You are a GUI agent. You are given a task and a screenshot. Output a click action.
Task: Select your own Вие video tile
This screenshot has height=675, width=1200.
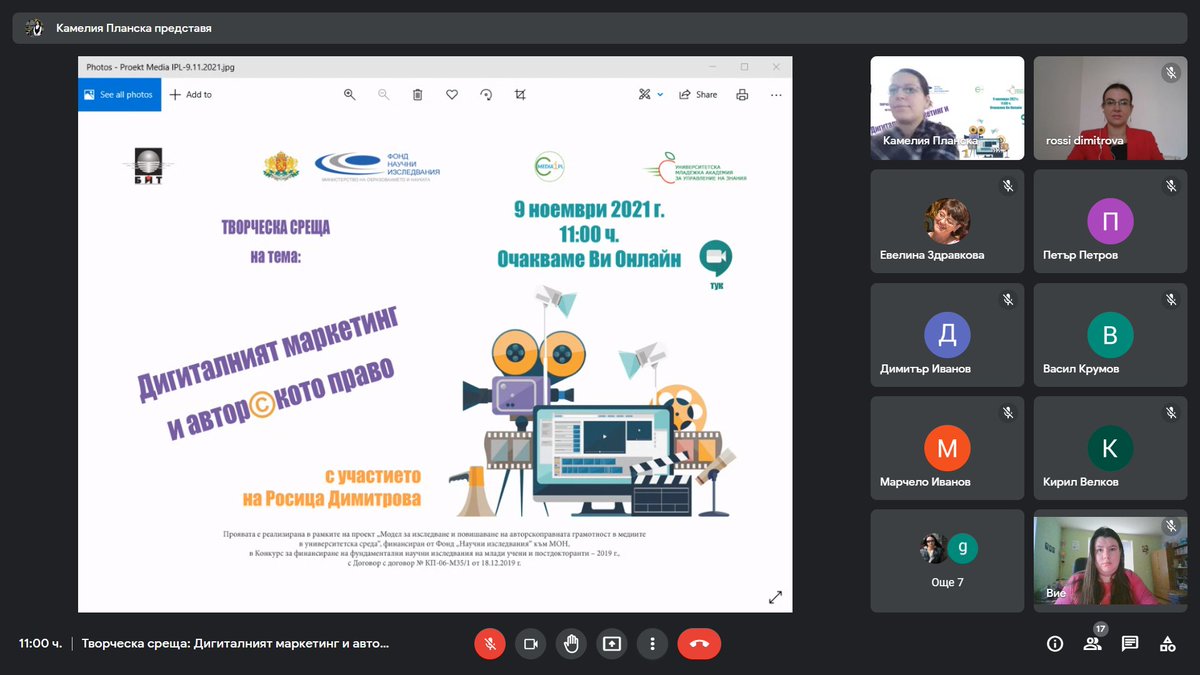tap(1110, 561)
